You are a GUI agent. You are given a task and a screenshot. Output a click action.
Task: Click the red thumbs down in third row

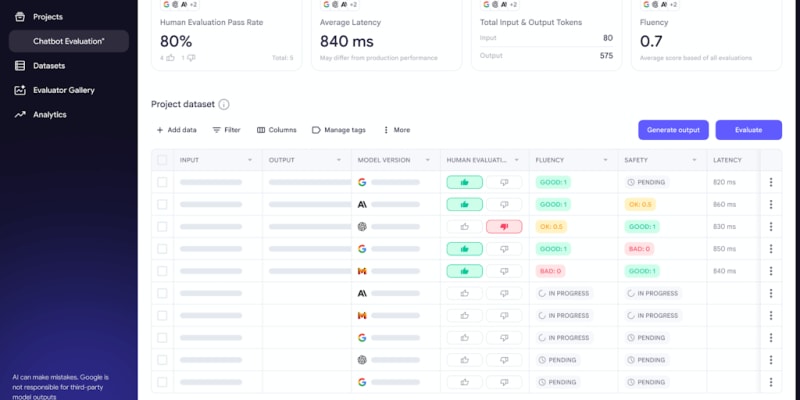(504, 227)
